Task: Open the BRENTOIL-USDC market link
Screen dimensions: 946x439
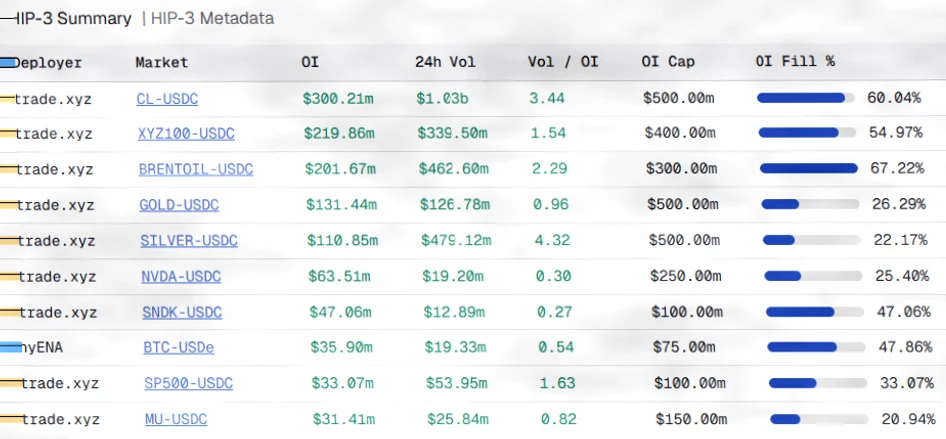Action: pyautogui.click(x=196, y=169)
